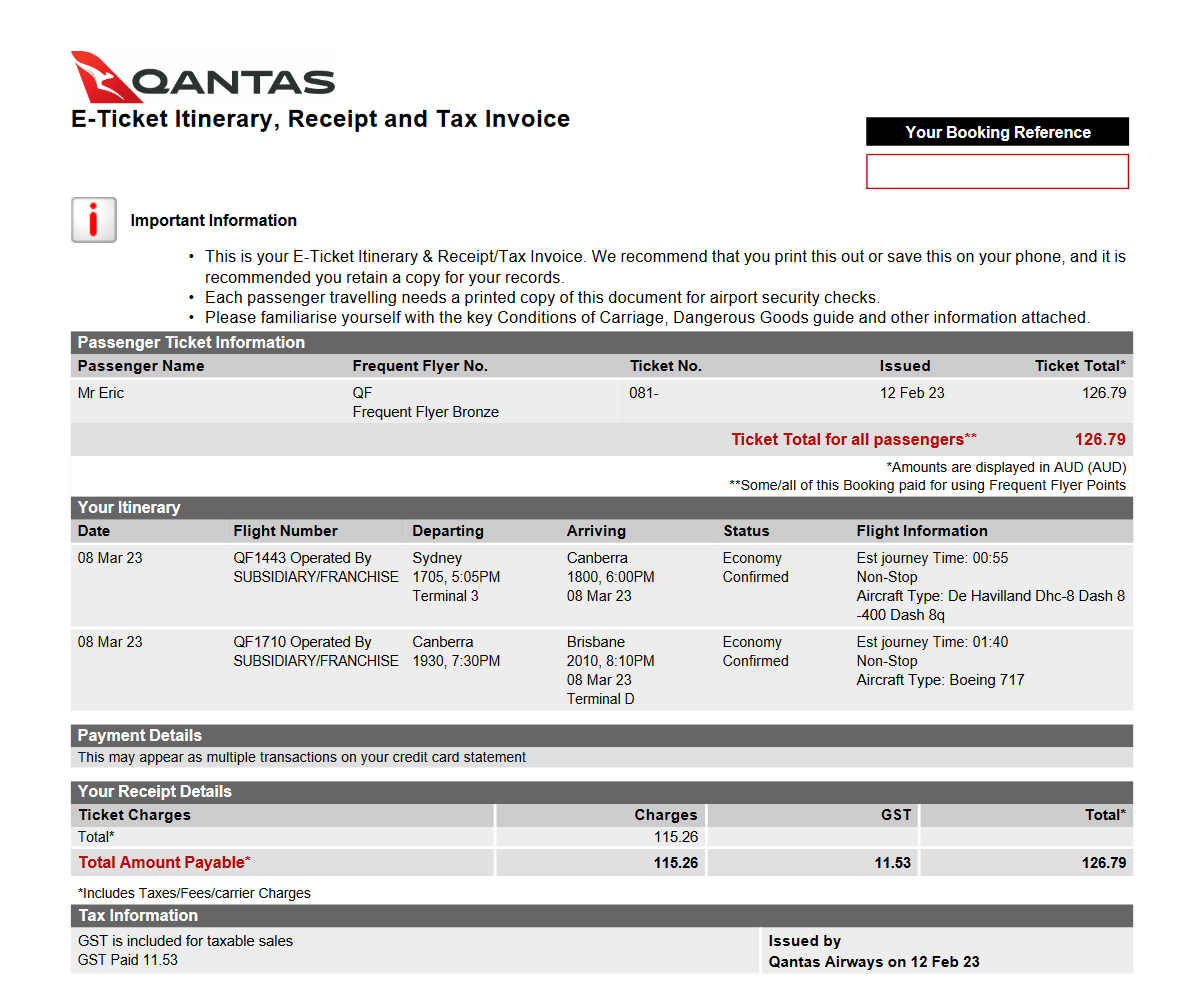Click the empty booking reference box
1190x987 pixels.
[x=997, y=171]
